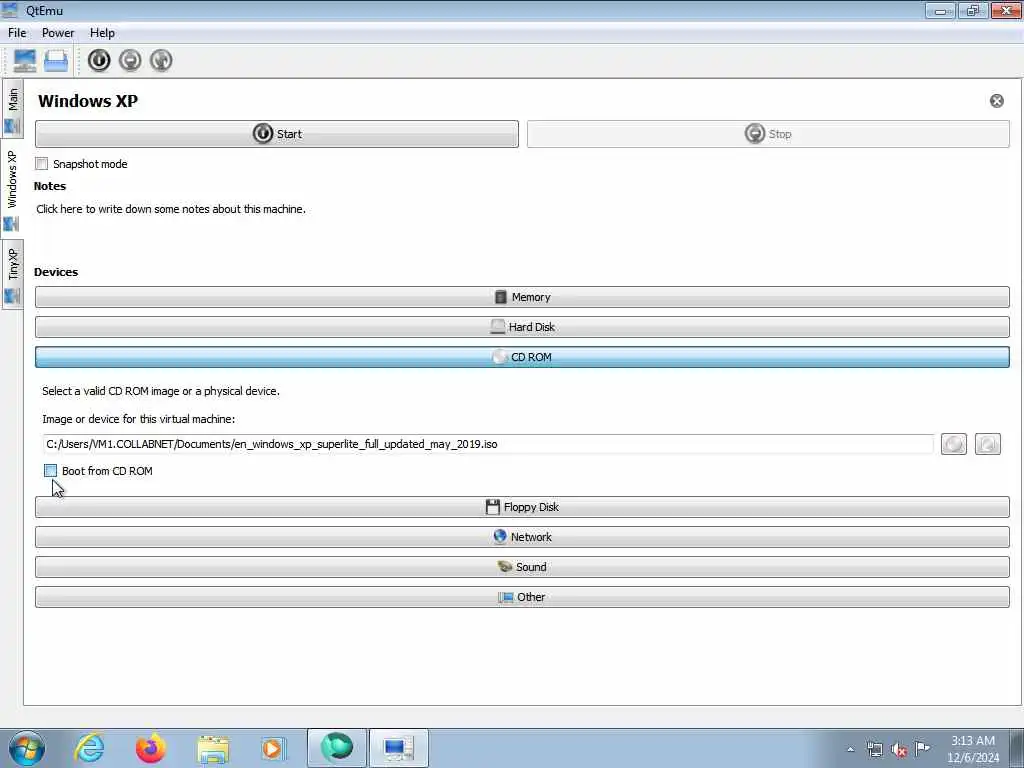Image resolution: width=1024 pixels, height=768 pixels.
Task: Click the 'Notes' heading
Action: [50, 186]
